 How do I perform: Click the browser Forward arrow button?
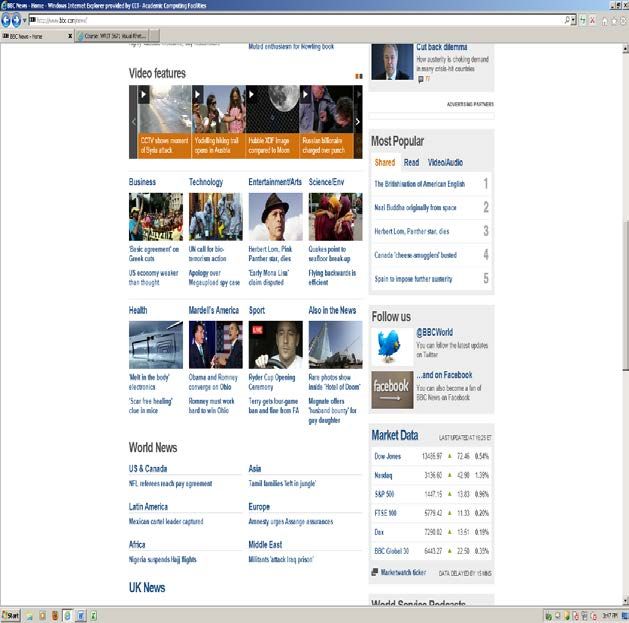click(x=16, y=20)
